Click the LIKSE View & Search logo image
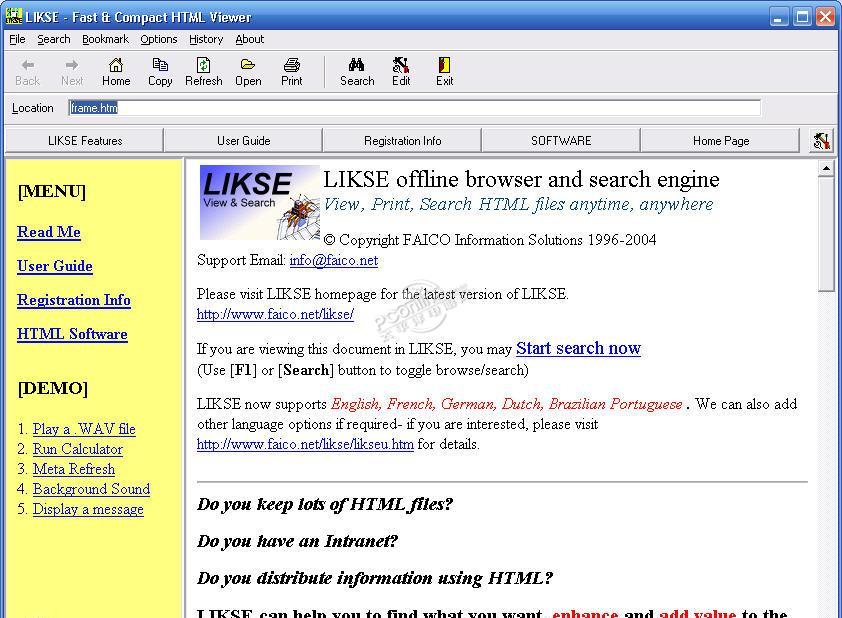Image resolution: width=842 pixels, height=618 pixels. 259,202
